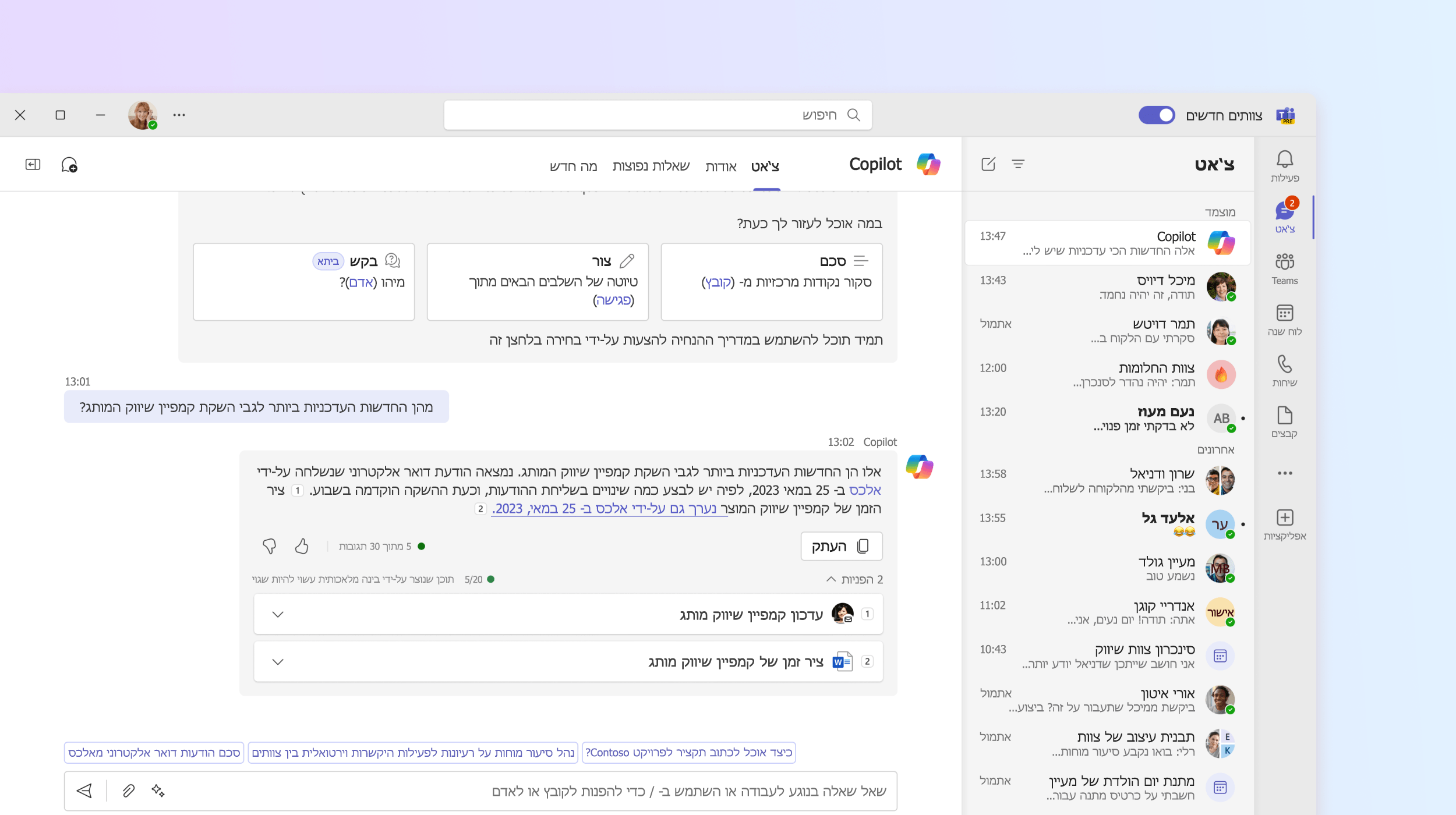Screen dimensions: 1456x815
Task: Click the search field חיפוש
Action: pyautogui.click(x=658, y=115)
